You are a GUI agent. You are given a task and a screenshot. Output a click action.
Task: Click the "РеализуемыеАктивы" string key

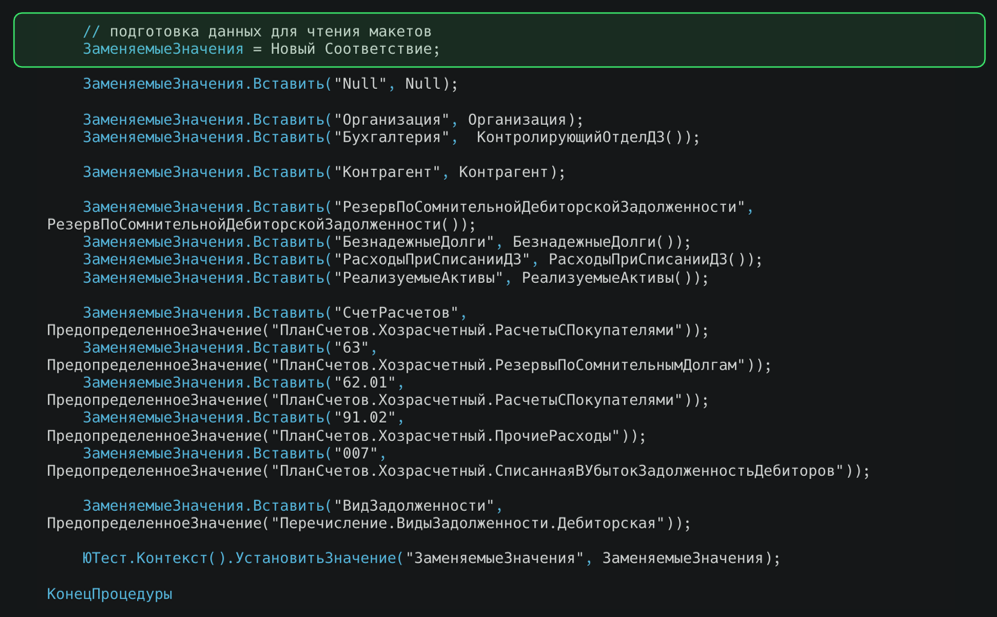(x=418, y=278)
